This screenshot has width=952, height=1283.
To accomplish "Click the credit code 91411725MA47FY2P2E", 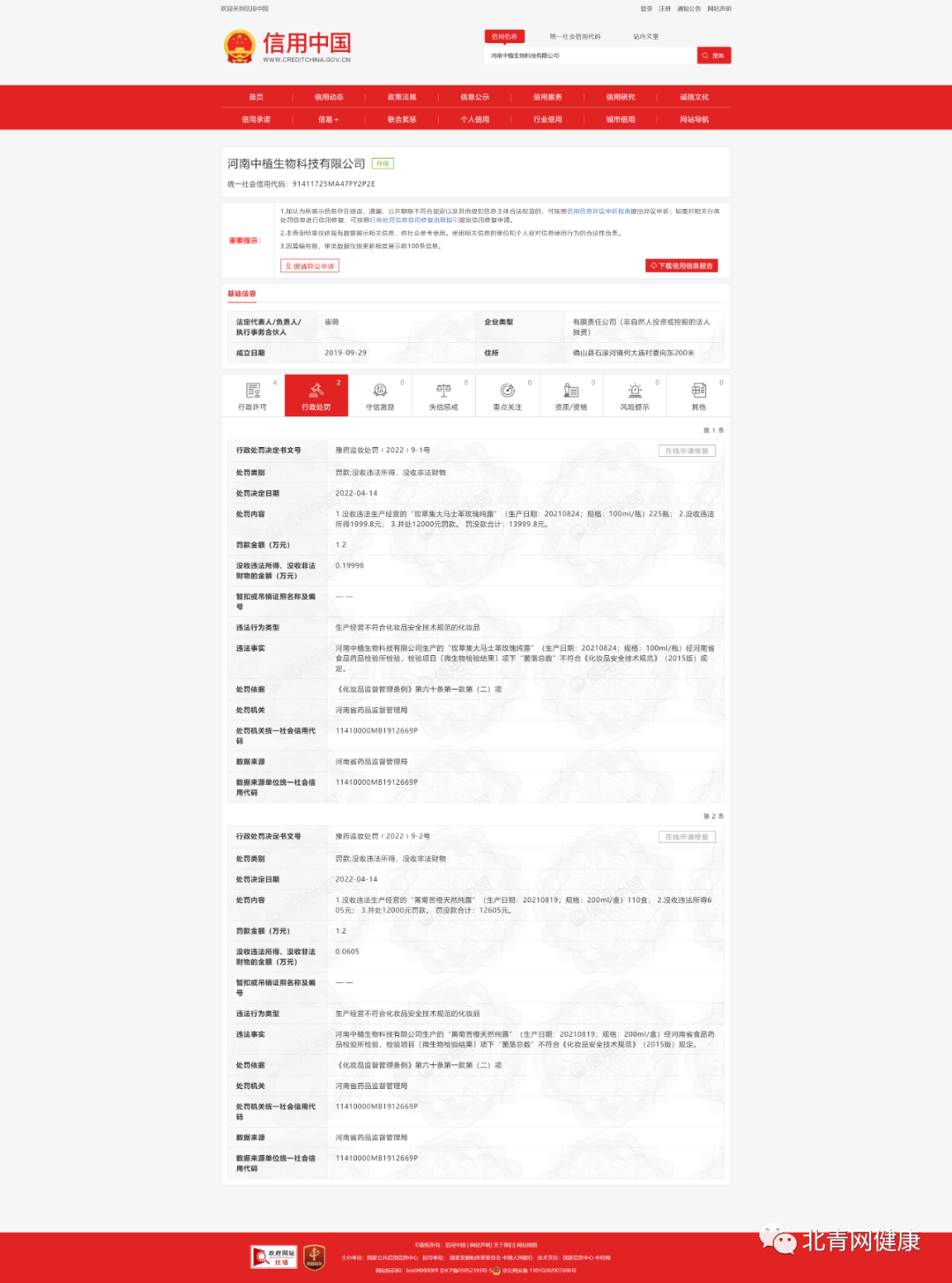I will pos(334,184).
